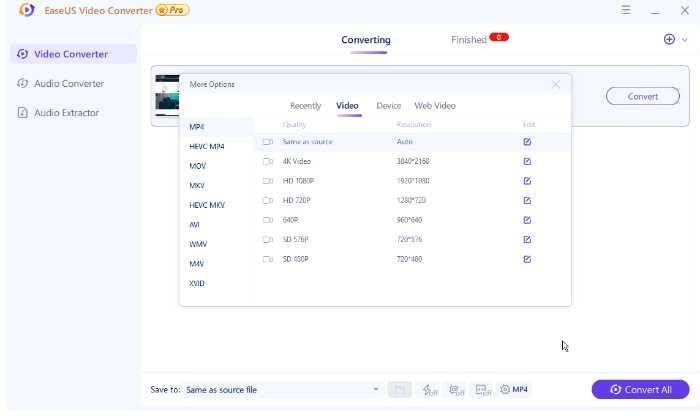Select the SD 480P quality row
This screenshot has width=700, height=420.
click(412, 259)
